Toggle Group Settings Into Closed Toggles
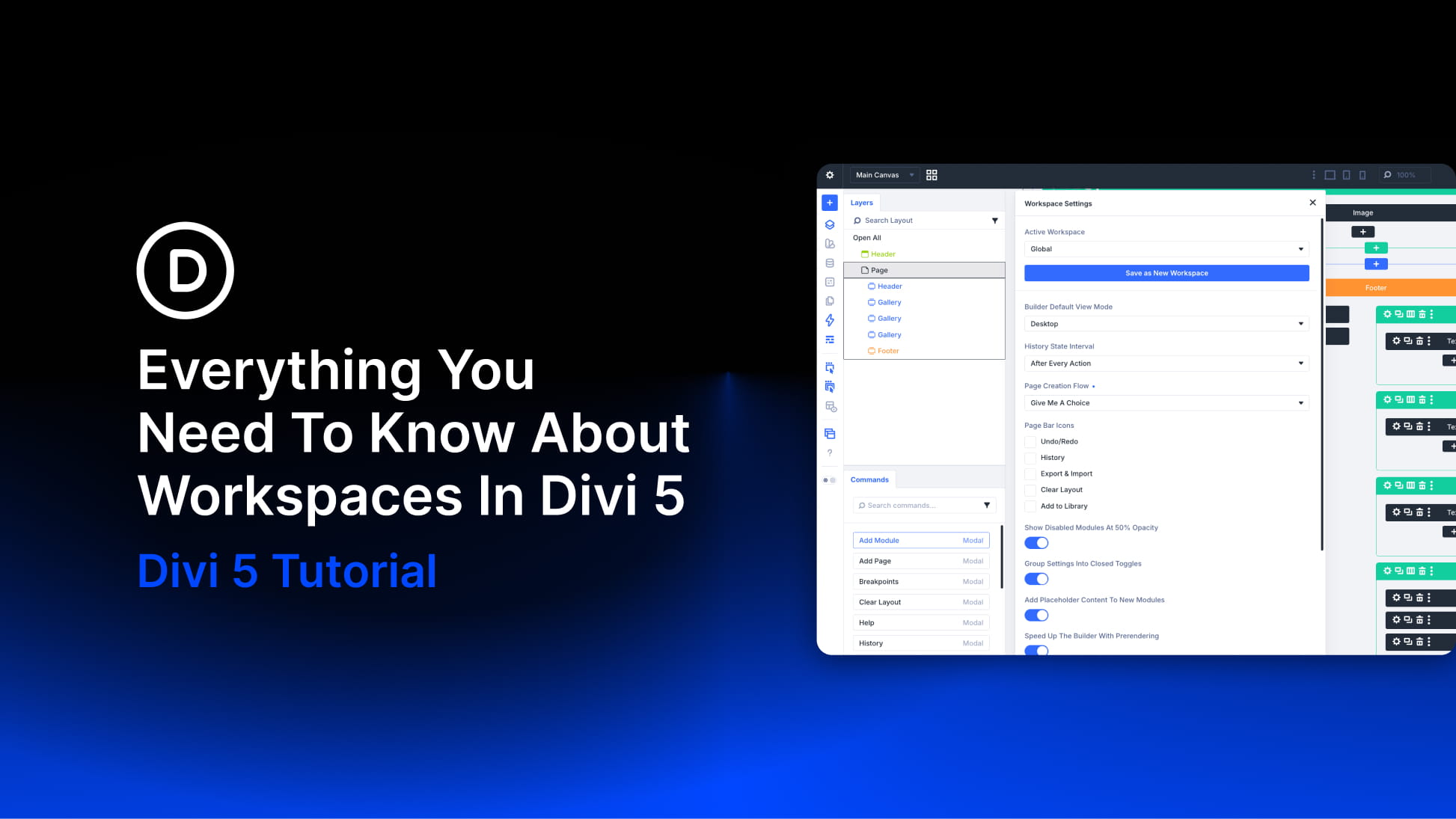 [1036, 579]
